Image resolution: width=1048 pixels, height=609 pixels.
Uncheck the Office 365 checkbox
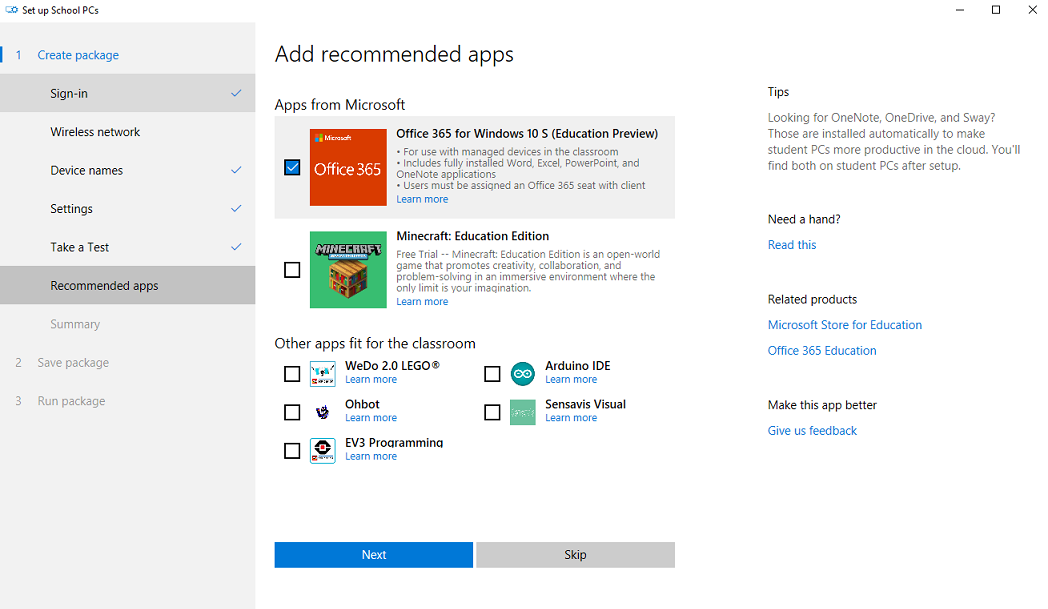point(292,168)
